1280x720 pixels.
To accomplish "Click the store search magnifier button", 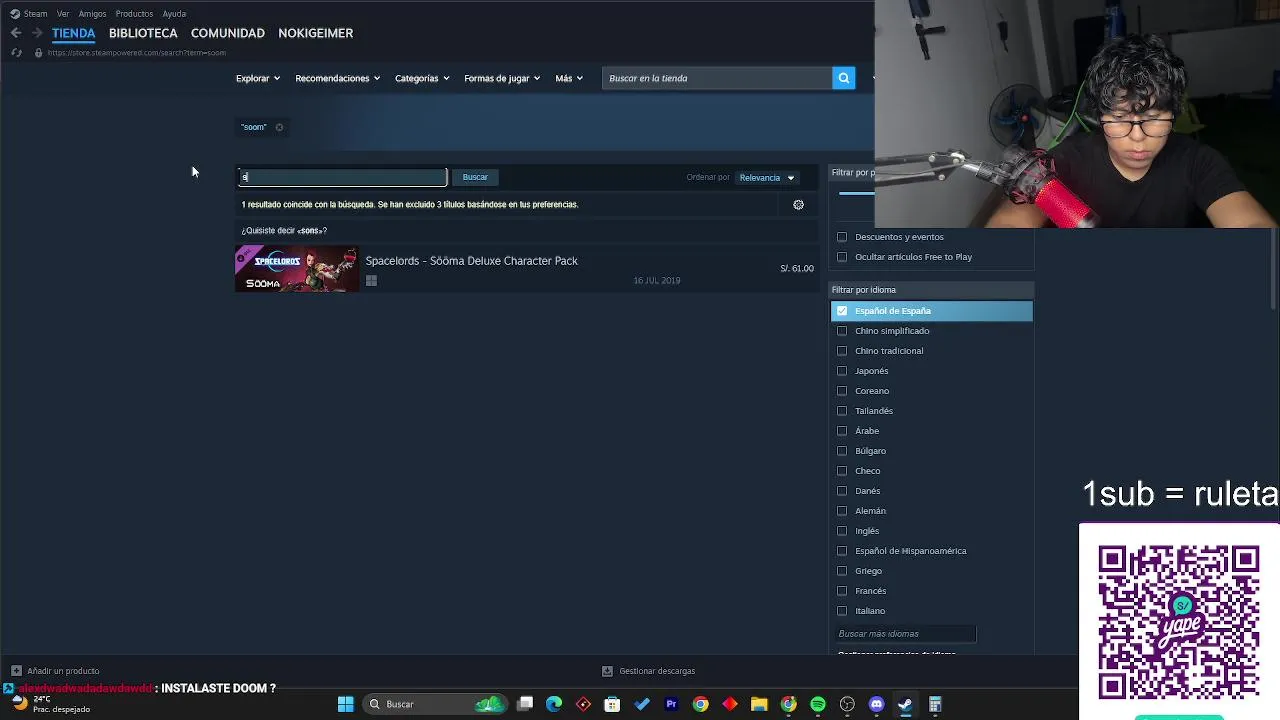I will [x=844, y=78].
